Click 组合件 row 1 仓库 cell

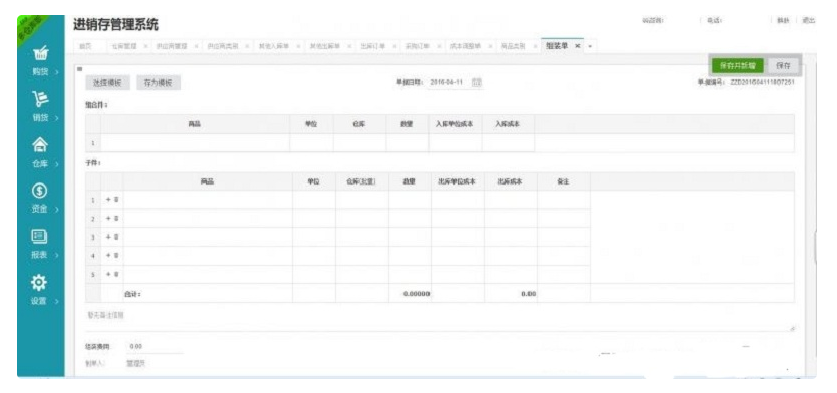(x=359, y=143)
